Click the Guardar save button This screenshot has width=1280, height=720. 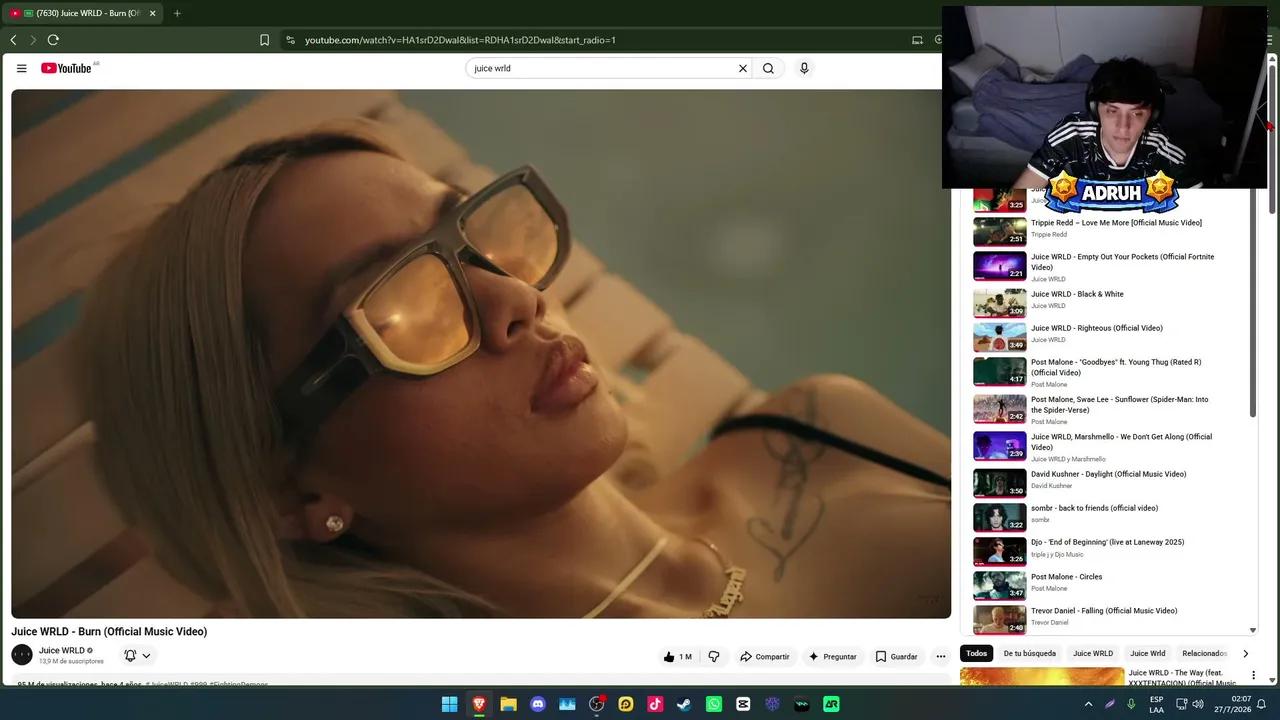point(896,657)
